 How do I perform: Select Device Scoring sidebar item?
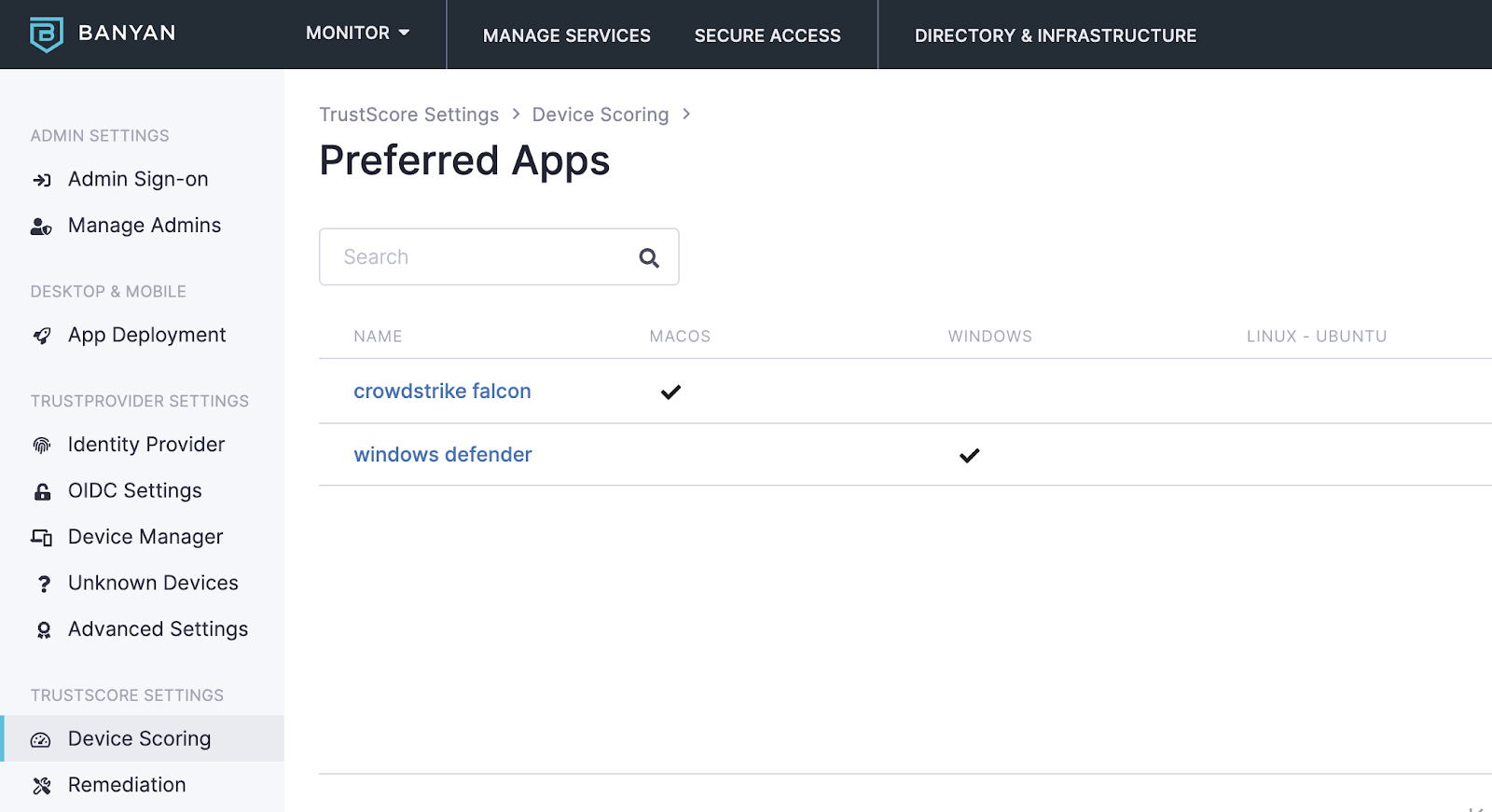pos(140,739)
